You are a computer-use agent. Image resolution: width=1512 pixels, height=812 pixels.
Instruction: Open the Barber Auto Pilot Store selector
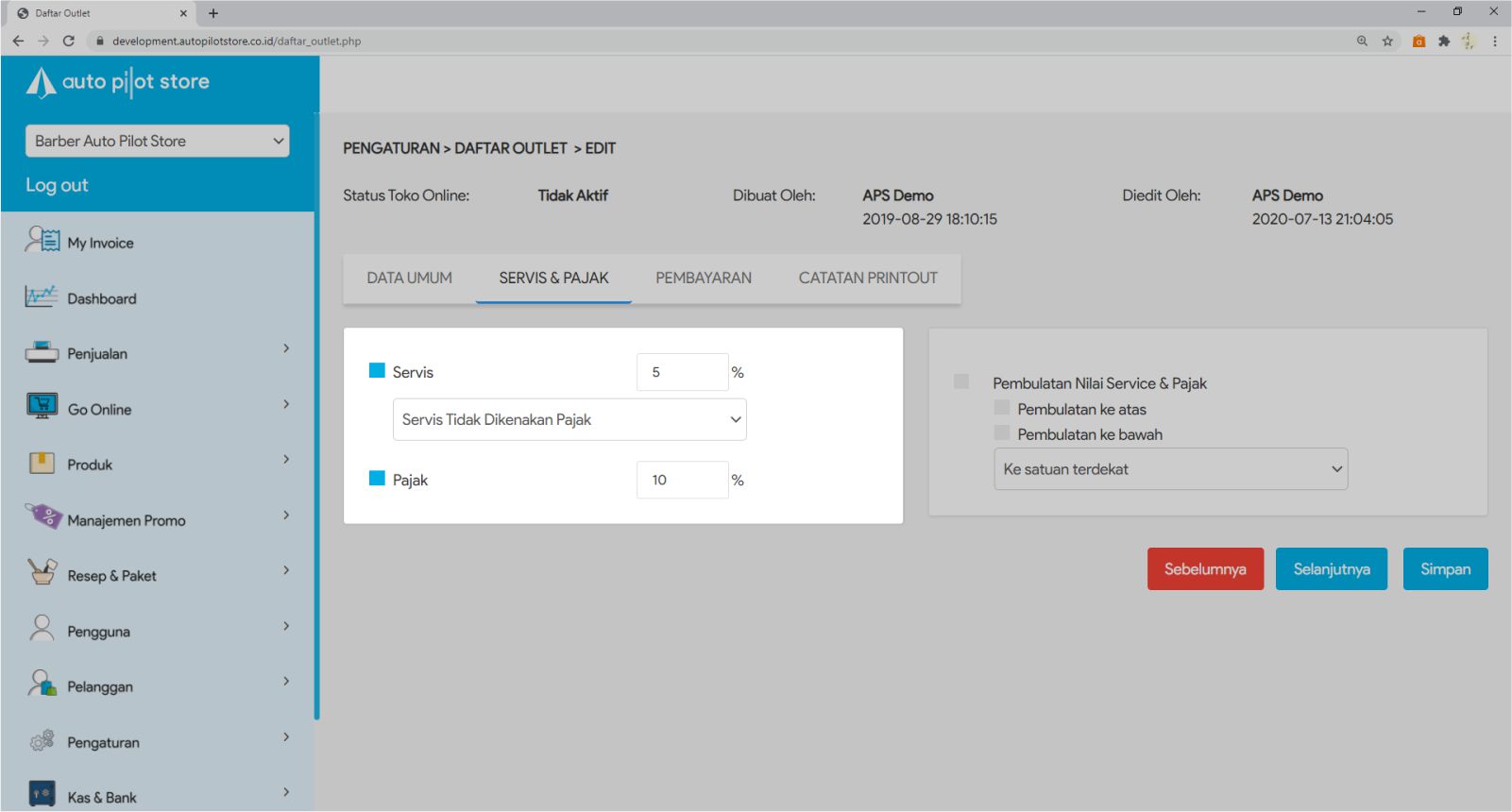tap(157, 141)
